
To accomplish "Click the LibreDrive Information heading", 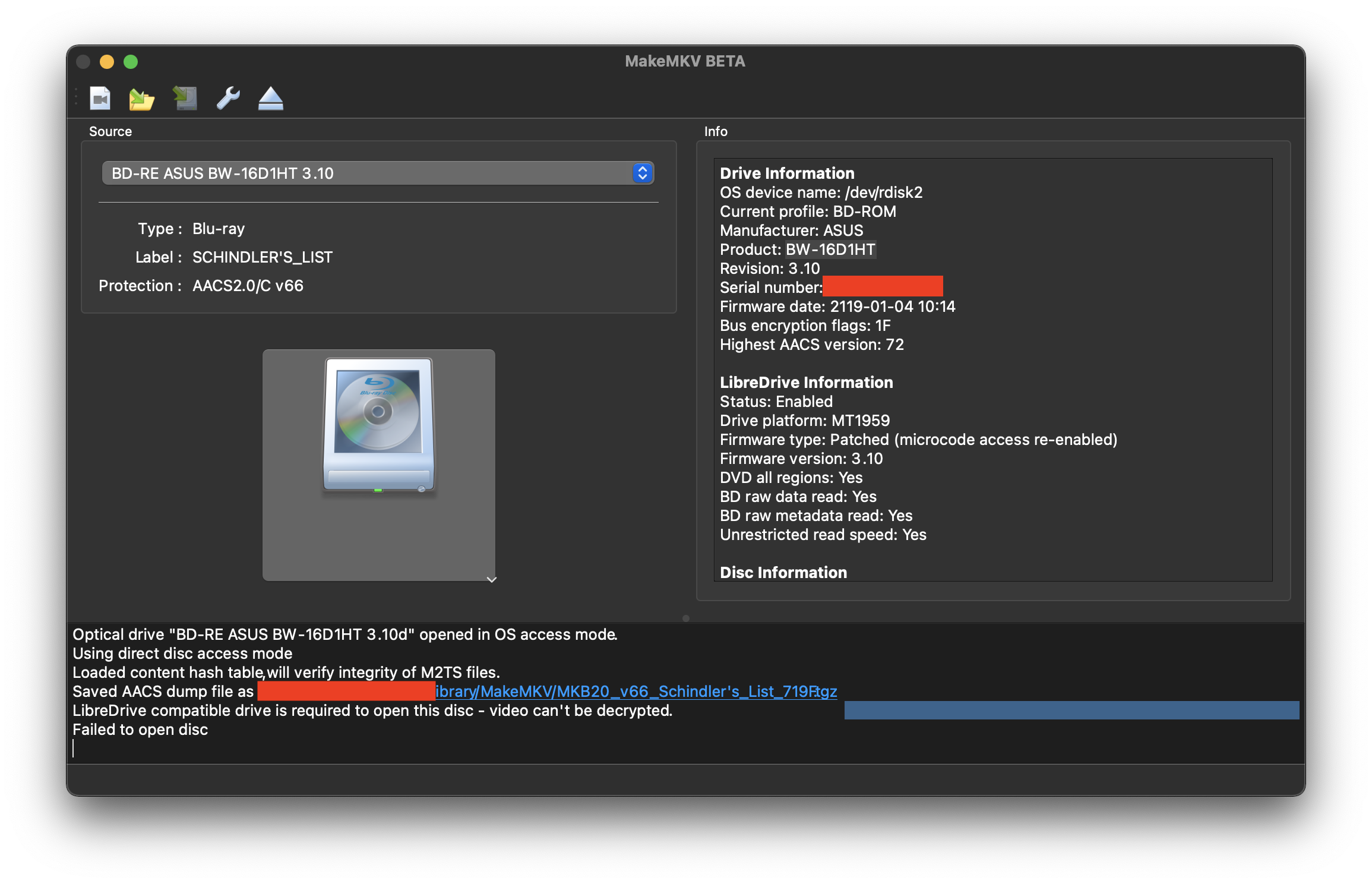I will [x=807, y=383].
